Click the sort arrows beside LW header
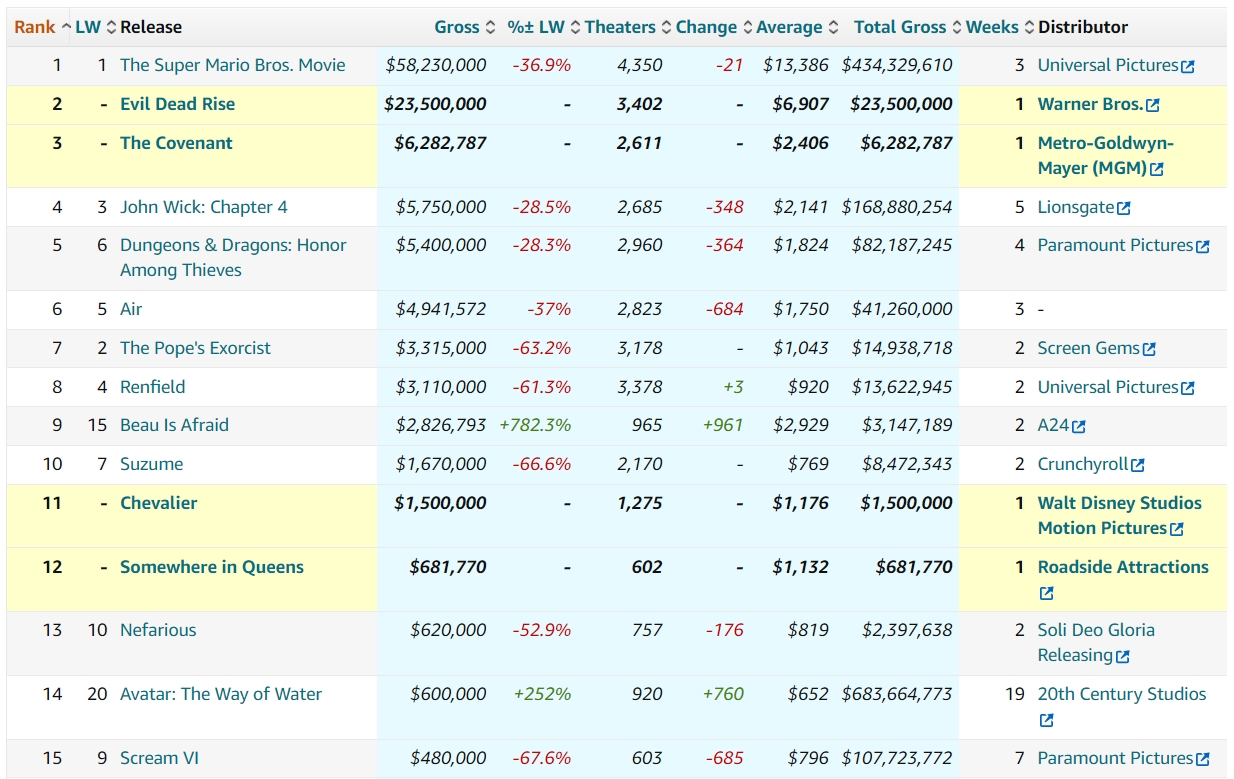This screenshot has width=1234, height=779. point(111,27)
